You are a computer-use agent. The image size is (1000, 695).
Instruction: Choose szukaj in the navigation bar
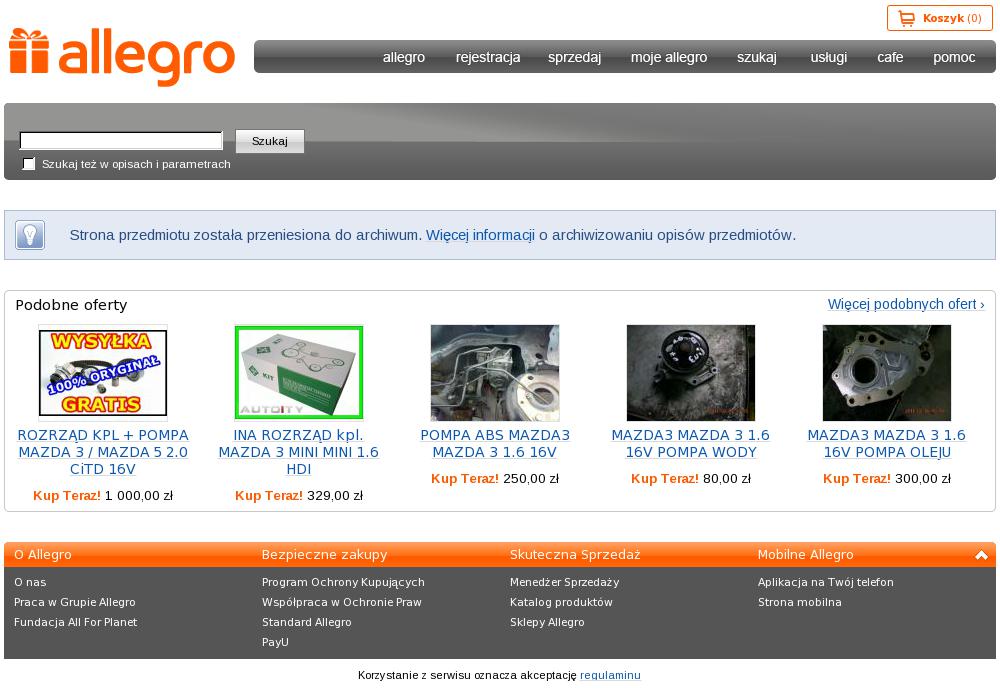point(757,57)
